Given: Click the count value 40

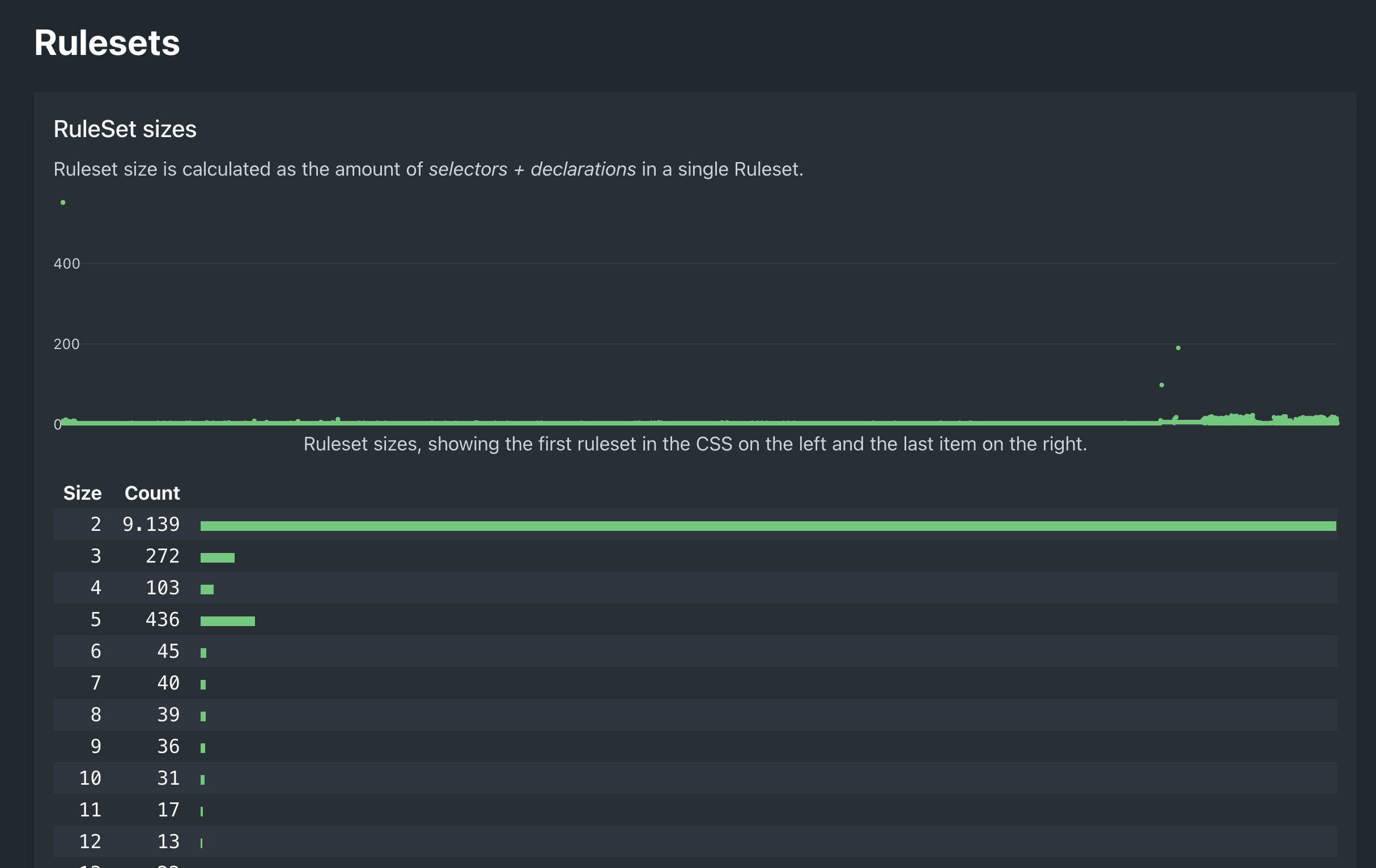Looking at the screenshot, I should [168, 683].
